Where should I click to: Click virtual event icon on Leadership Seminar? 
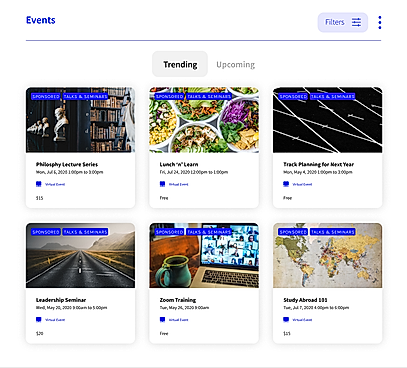point(39,320)
